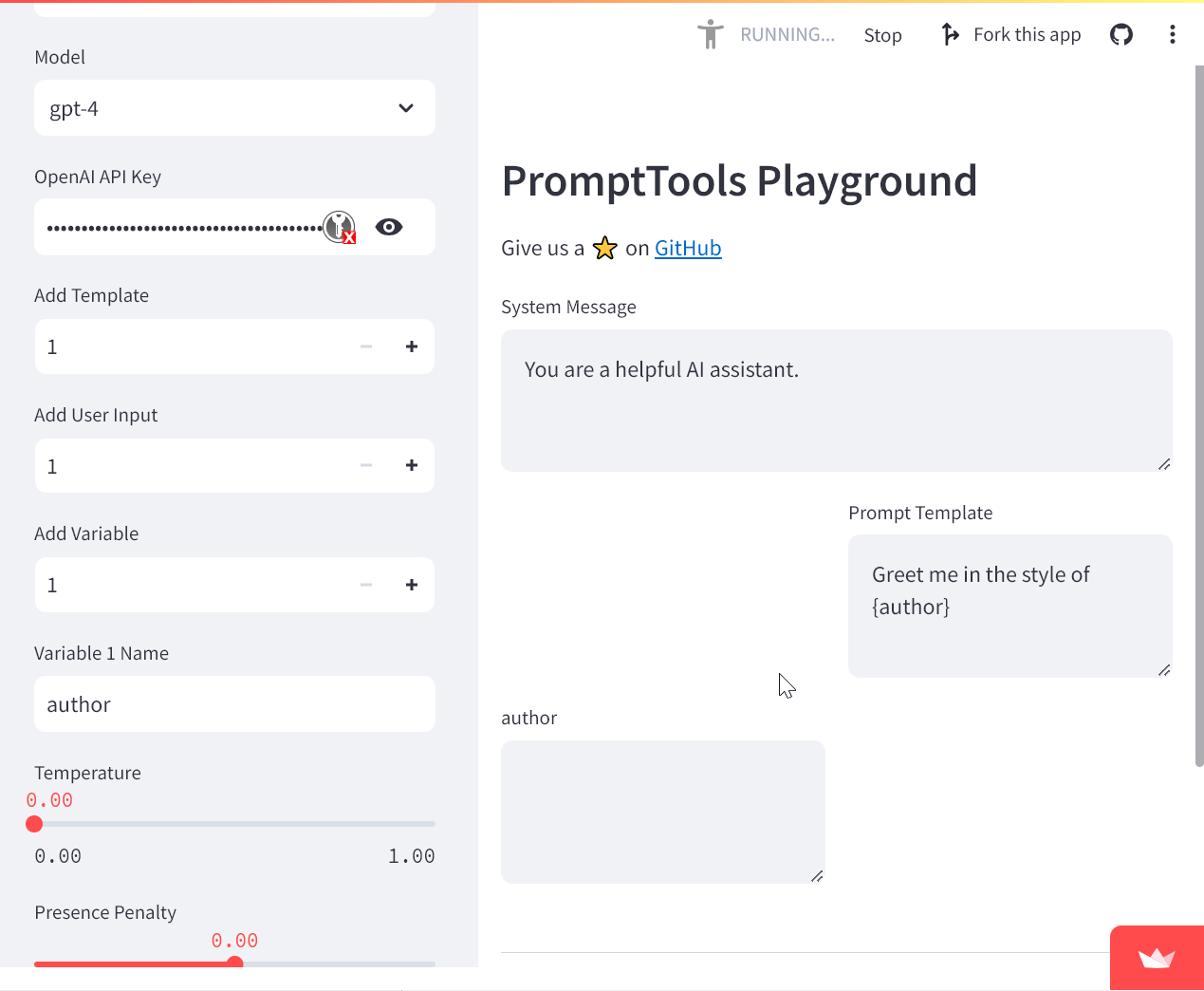Click the page vertical scrollbar
This screenshot has height=991, width=1204.
1199,415
